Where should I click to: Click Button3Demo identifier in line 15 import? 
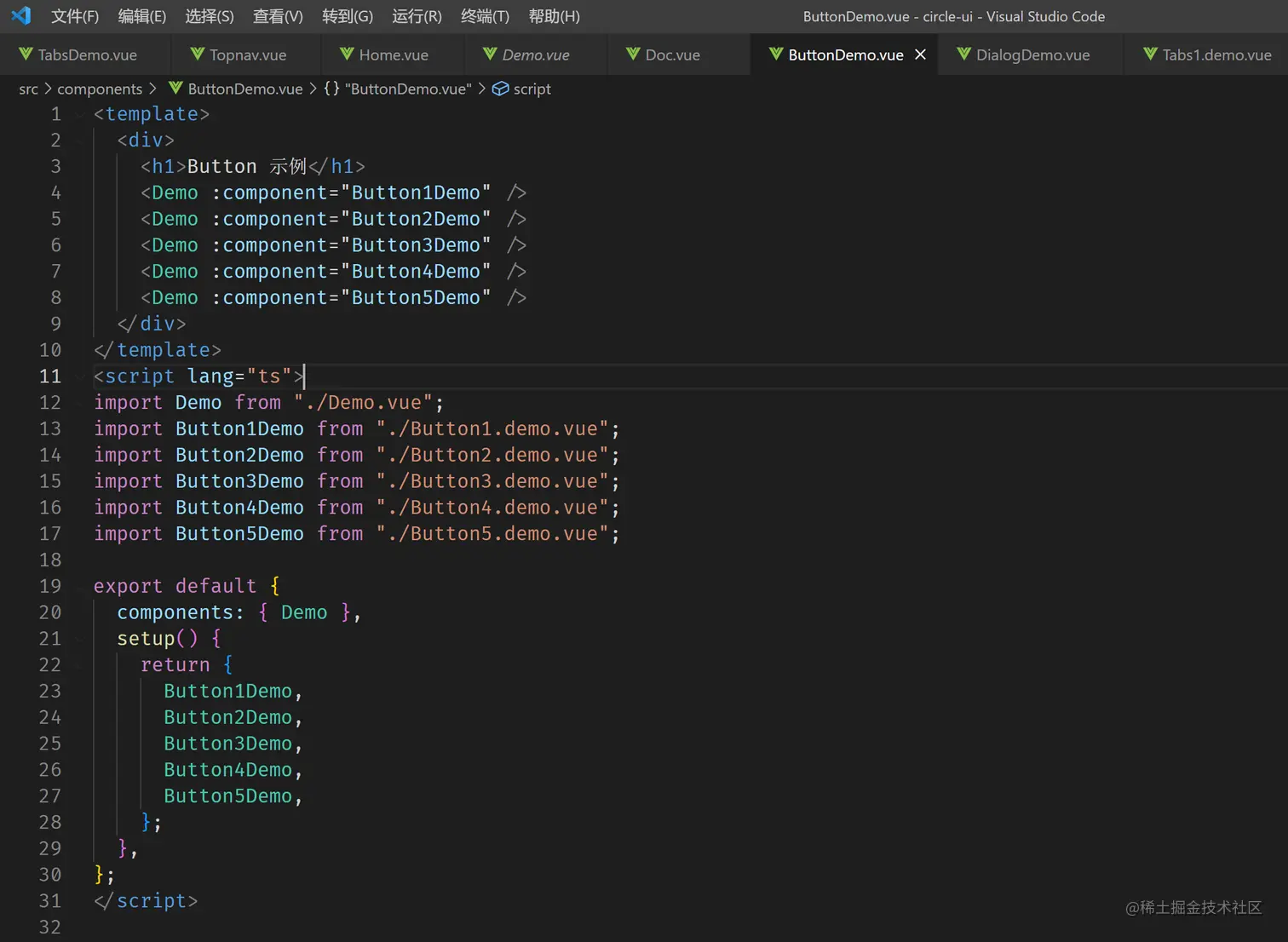239,481
